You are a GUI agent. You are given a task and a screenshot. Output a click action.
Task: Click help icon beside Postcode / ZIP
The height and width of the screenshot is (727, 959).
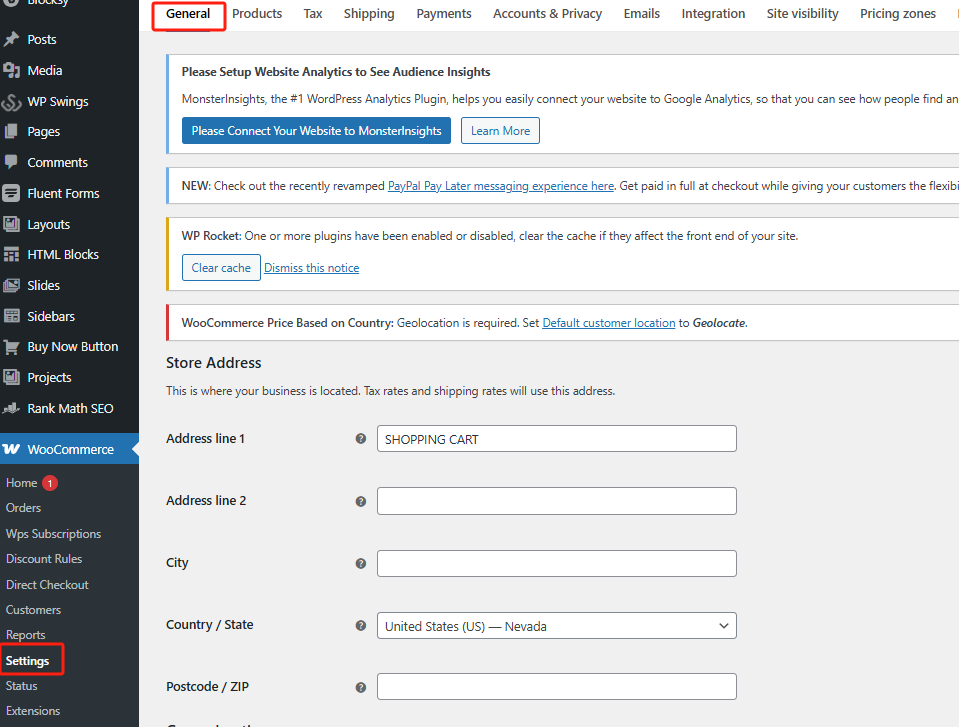[x=361, y=687]
